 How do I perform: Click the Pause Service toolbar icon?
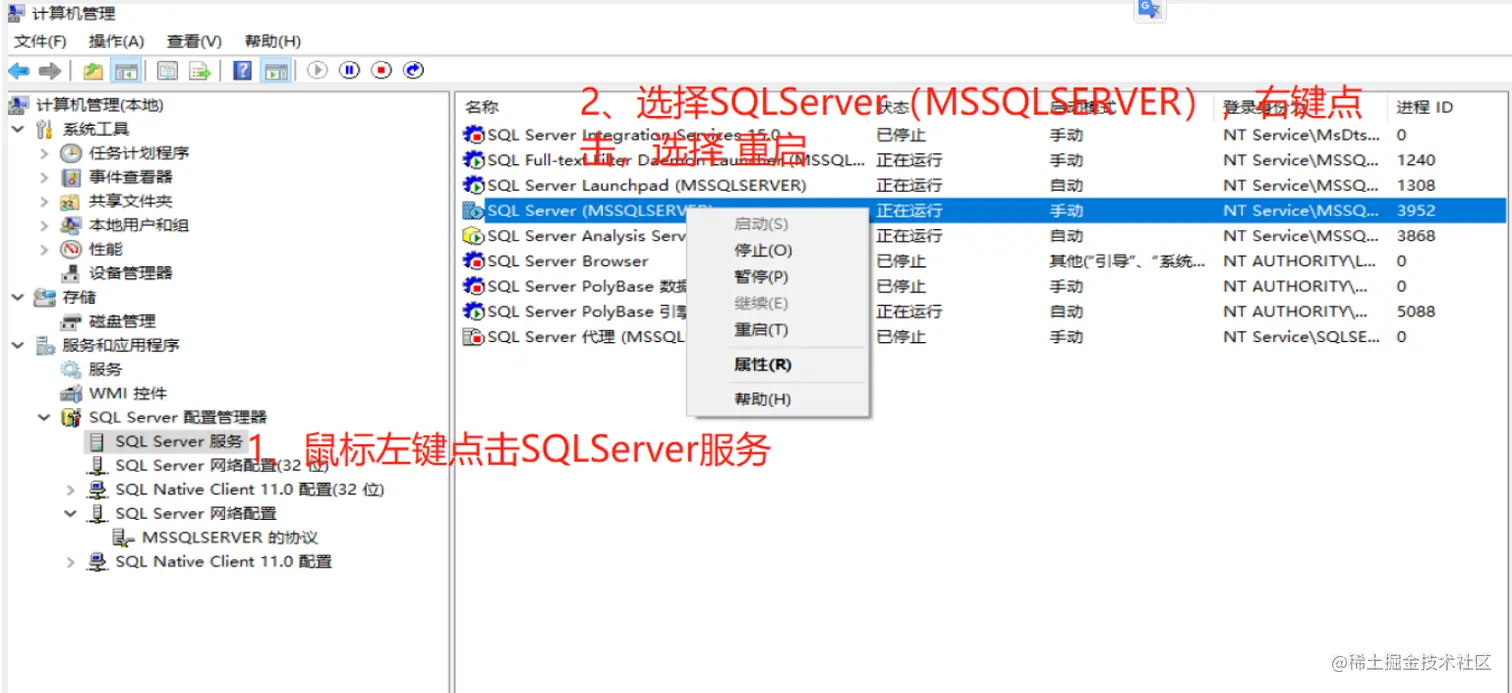pos(349,70)
